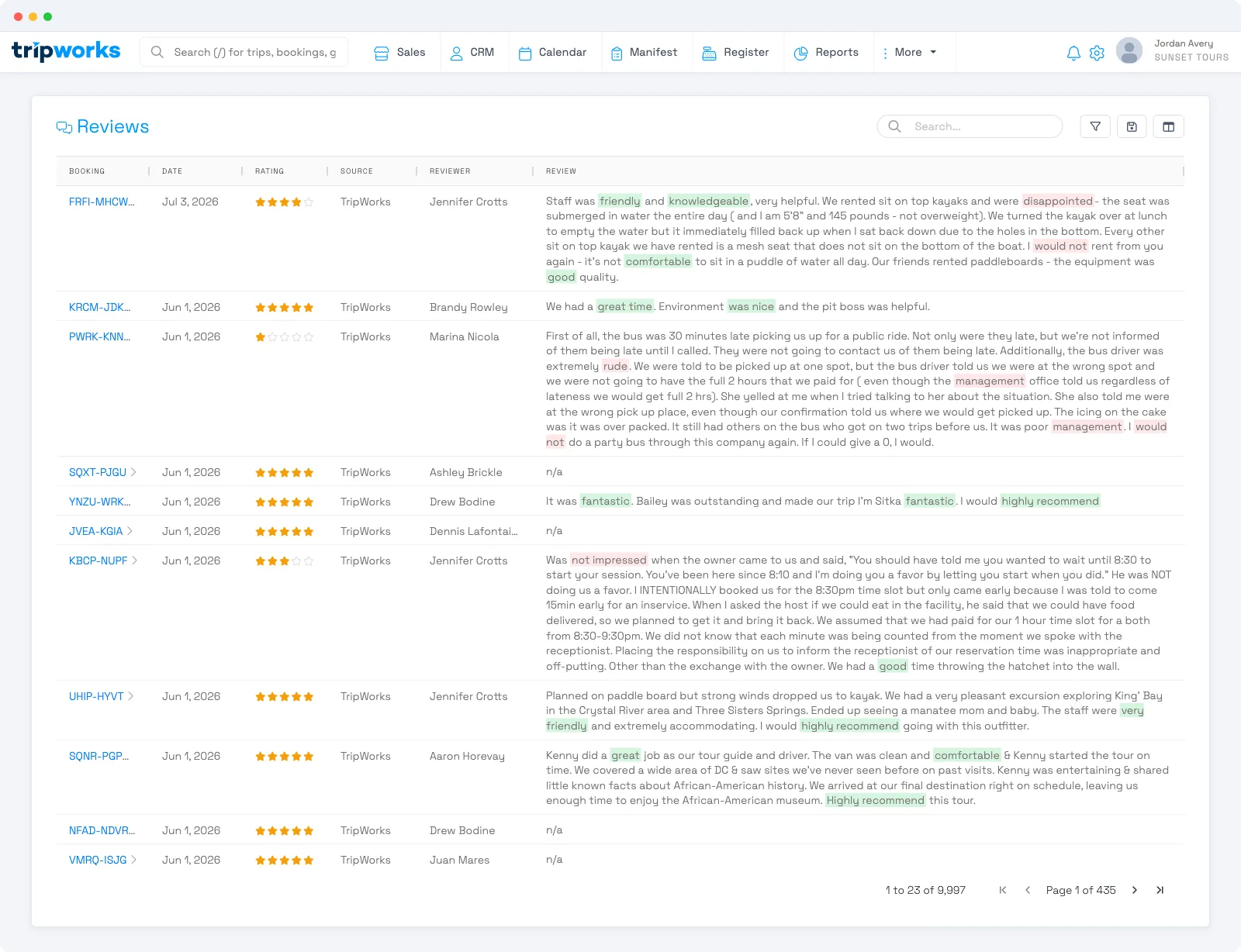This screenshot has height=952, width=1241.
Task: Open the Reports menu item
Action: 827,52
